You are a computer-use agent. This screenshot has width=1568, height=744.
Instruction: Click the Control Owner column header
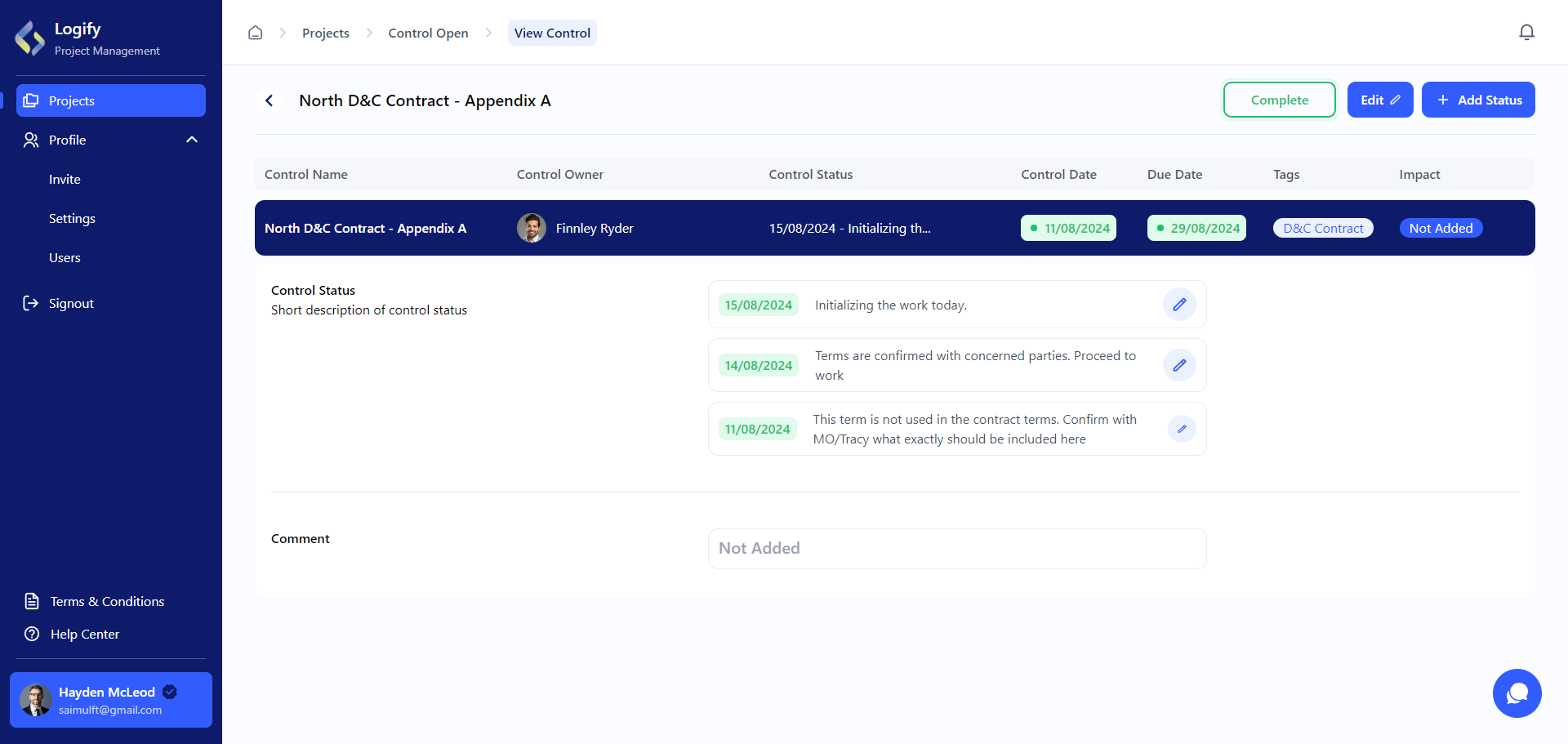[560, 174]
